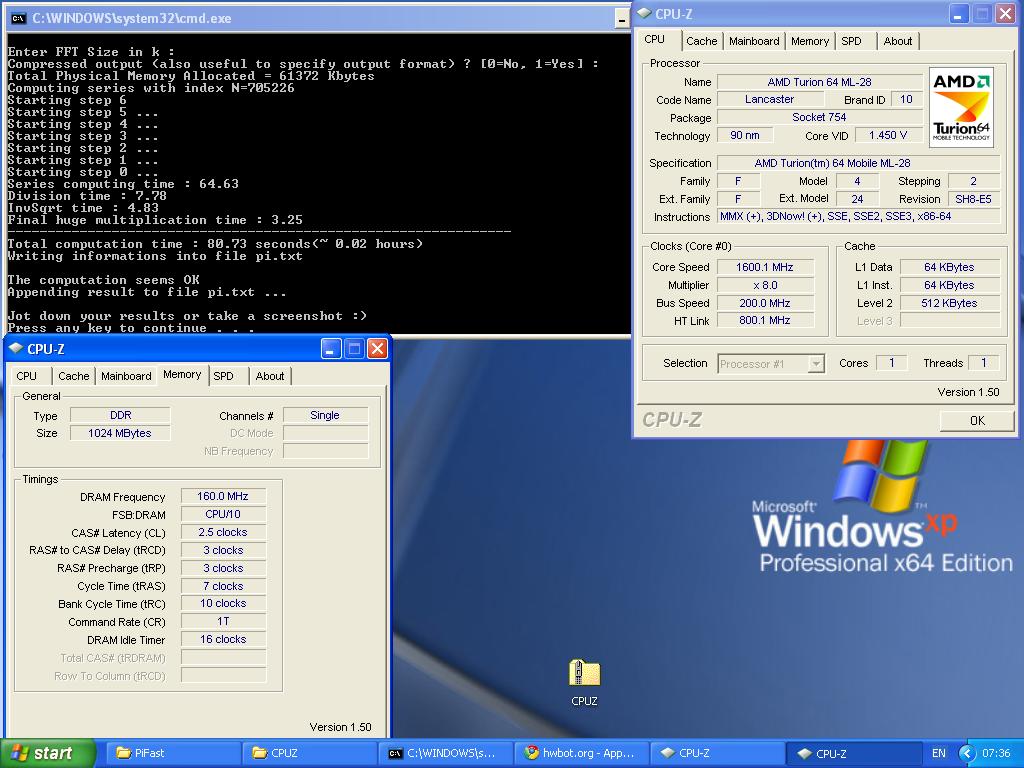Screen dimensions: 1024x768
Task: Activate the cmd.exe taskbar button
Action: [445, 753]
